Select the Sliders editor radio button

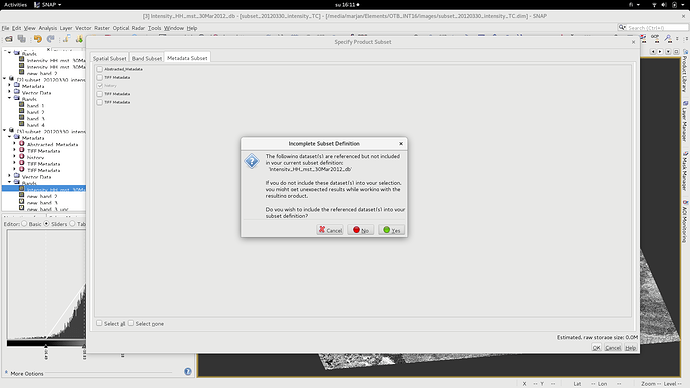[x=46, y=224]
